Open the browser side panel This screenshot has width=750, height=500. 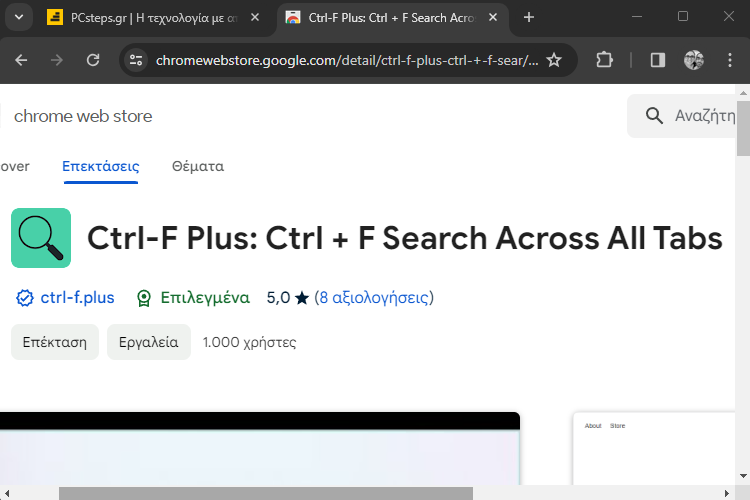[x=658, y=60]
